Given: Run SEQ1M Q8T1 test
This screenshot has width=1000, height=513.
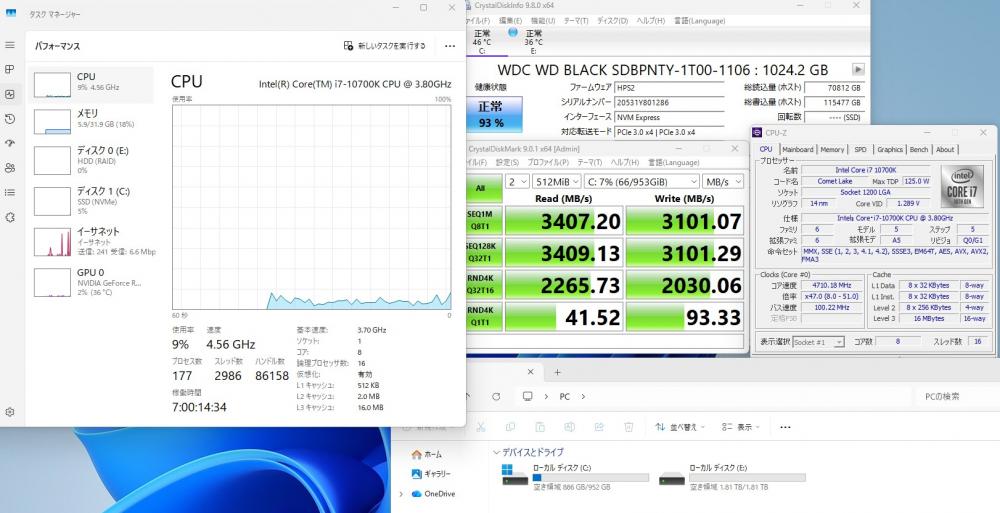Looking at the screenshot, I should 484,220.
